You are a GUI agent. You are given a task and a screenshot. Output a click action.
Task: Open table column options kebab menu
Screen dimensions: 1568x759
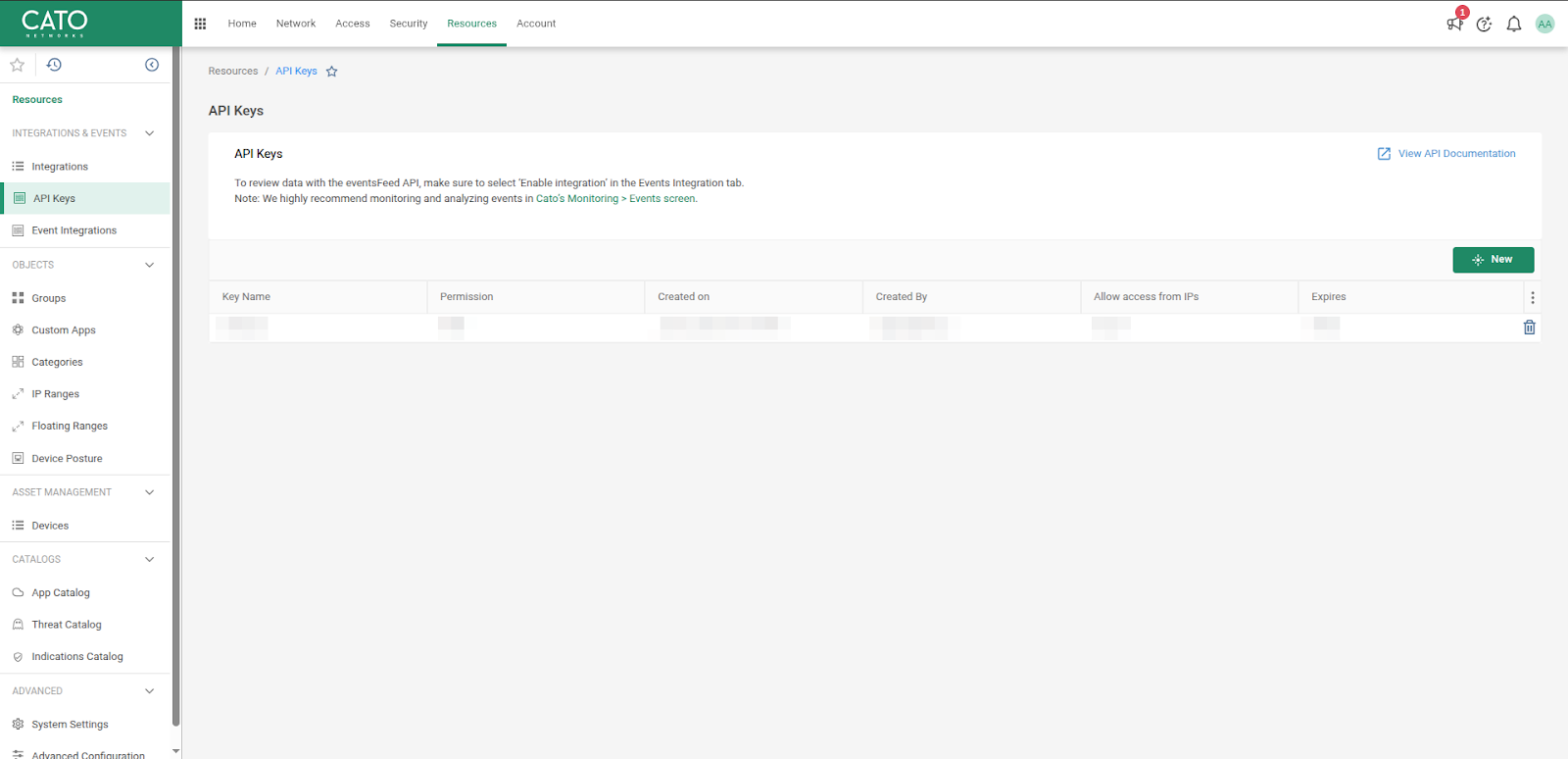click(1533, 297)
